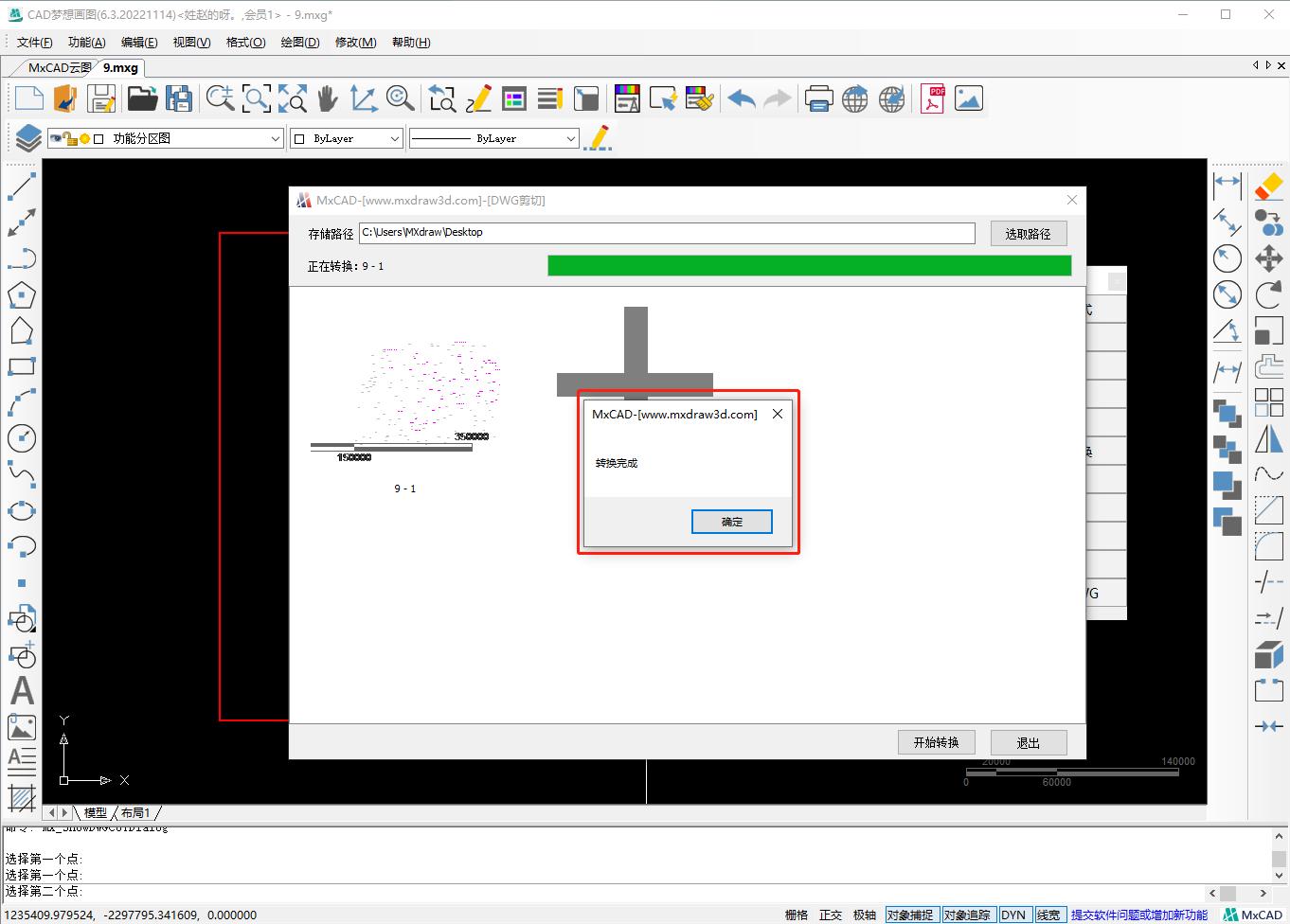Open the layer manager icon
1290x924 pixels.
[26, 137]
